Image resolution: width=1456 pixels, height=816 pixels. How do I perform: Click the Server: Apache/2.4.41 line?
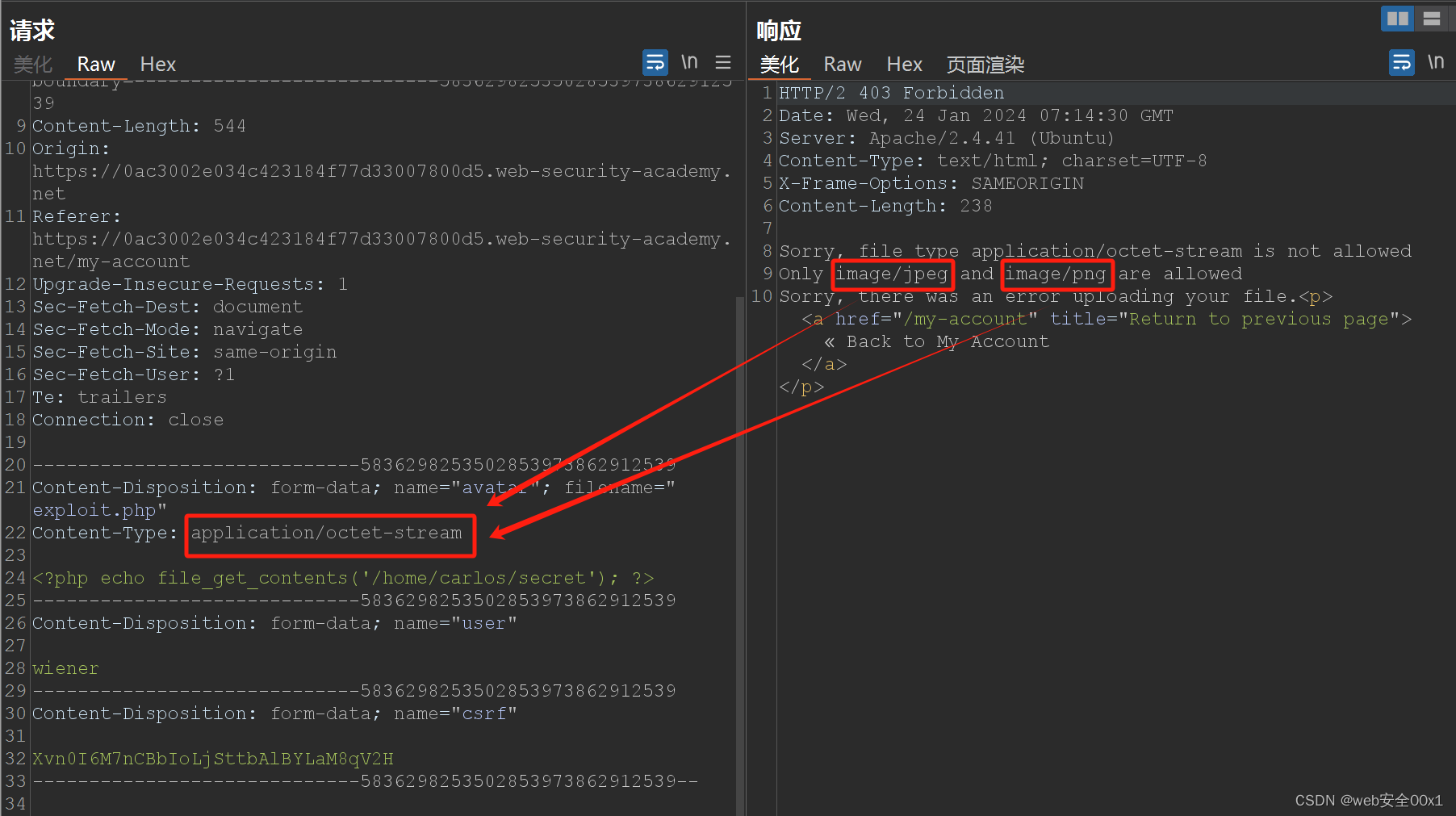tap(946, 138)
